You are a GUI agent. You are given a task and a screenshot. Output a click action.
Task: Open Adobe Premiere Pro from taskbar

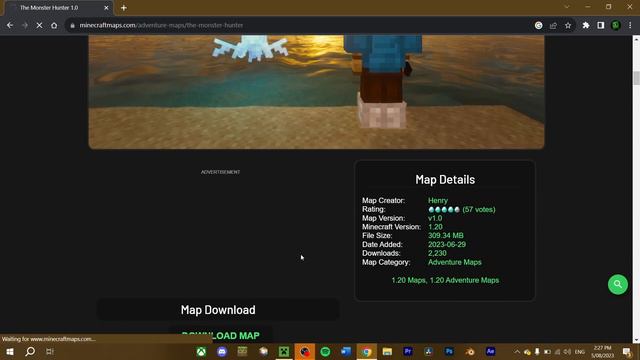point(408,351)
